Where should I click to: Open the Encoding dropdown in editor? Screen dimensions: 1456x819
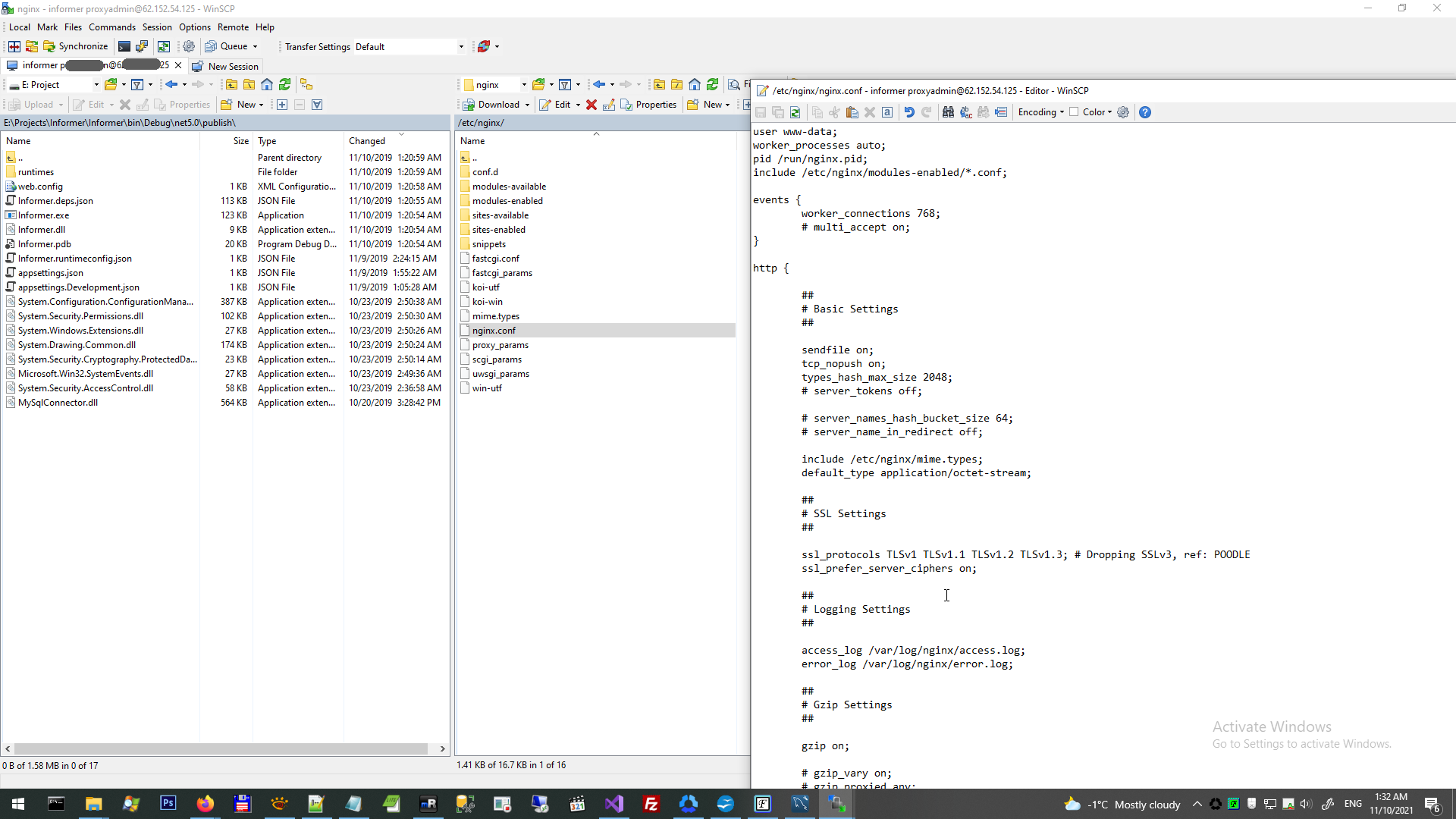point(1040,112)
